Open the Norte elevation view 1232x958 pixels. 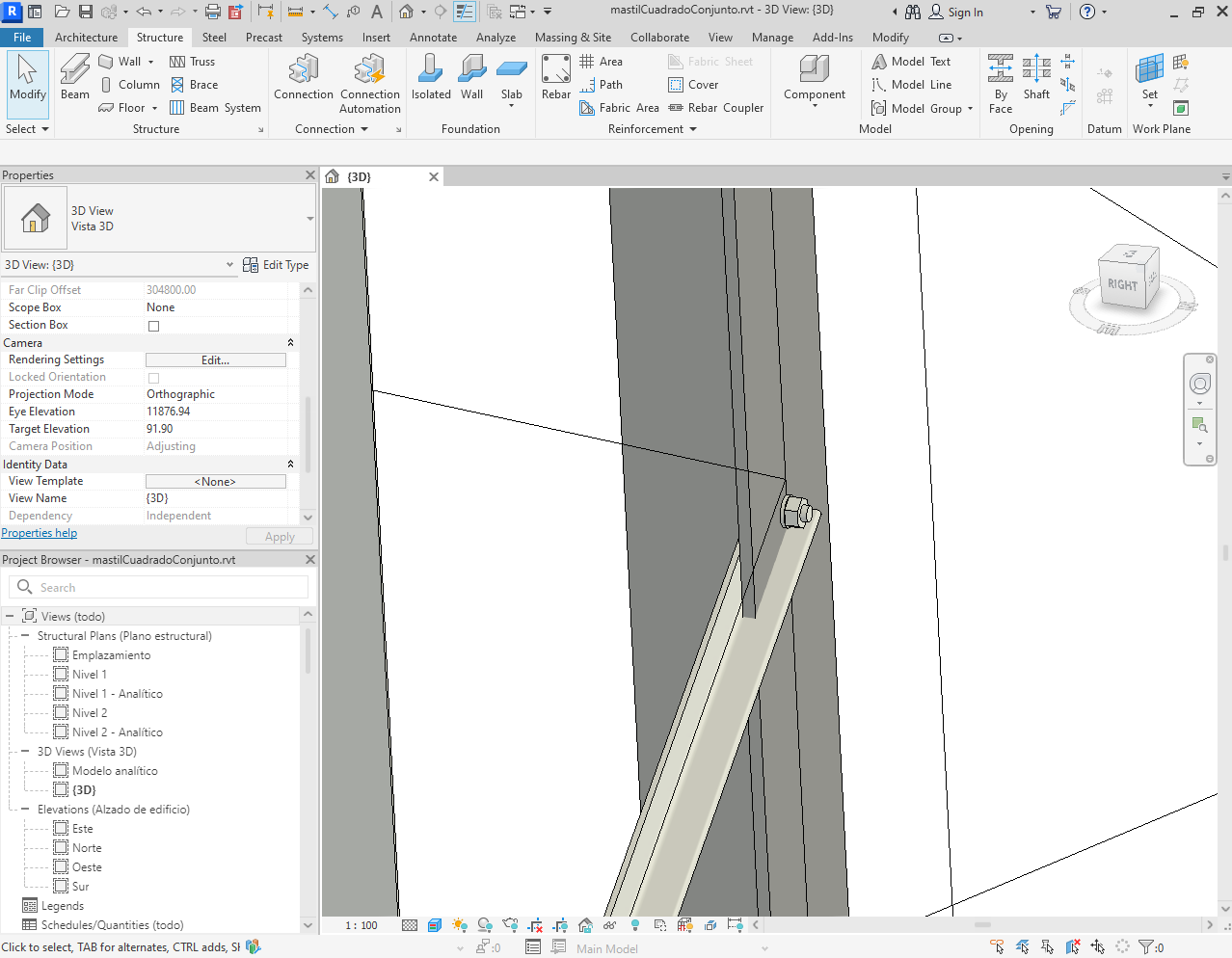[87, 848]
